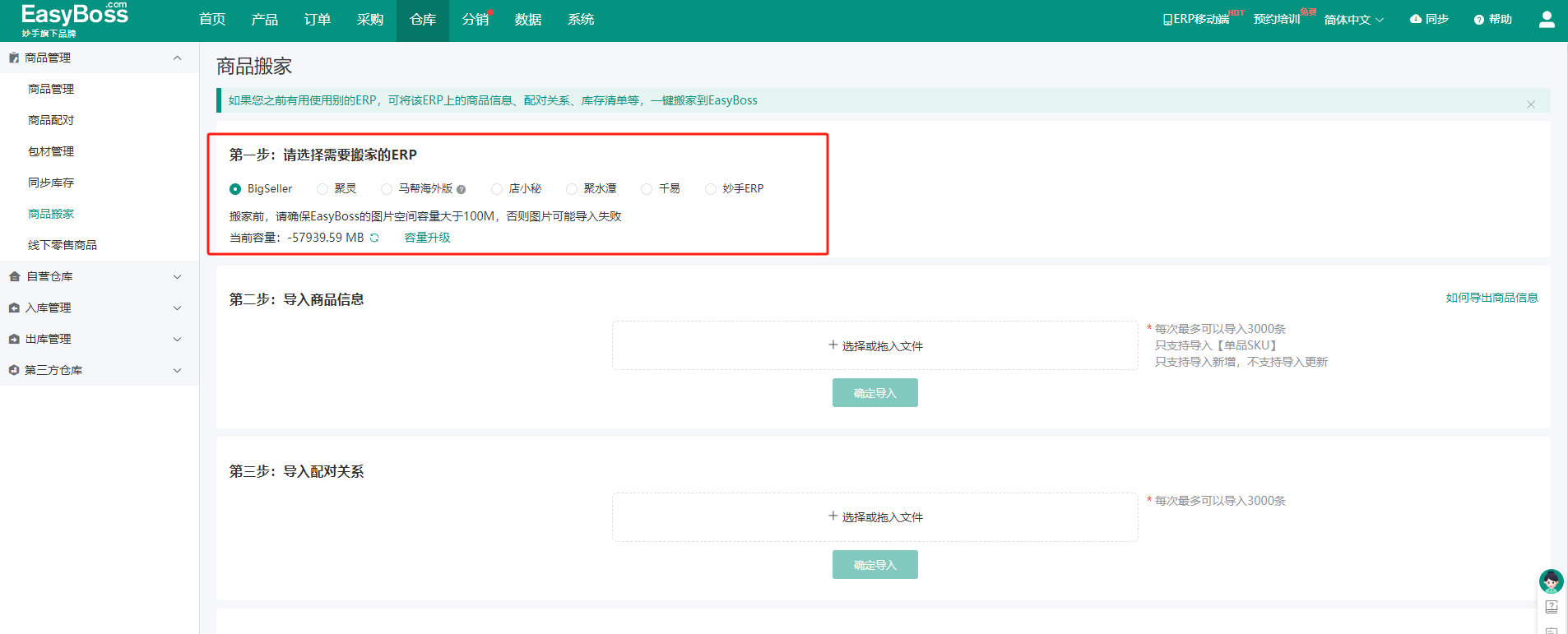
Task: Go to 首页 in top navigation
Action: [212, 20]
